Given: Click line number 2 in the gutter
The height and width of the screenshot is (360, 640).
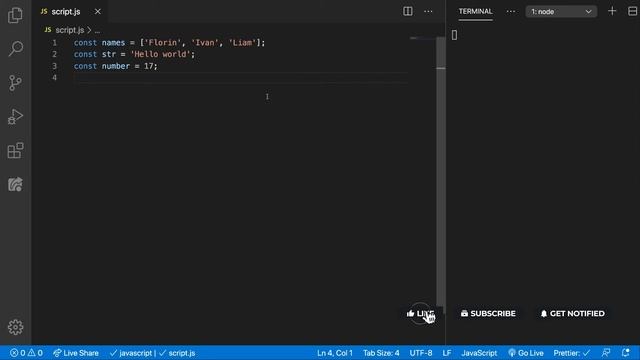Looking at the screenshot, I should tap(54, 54).
